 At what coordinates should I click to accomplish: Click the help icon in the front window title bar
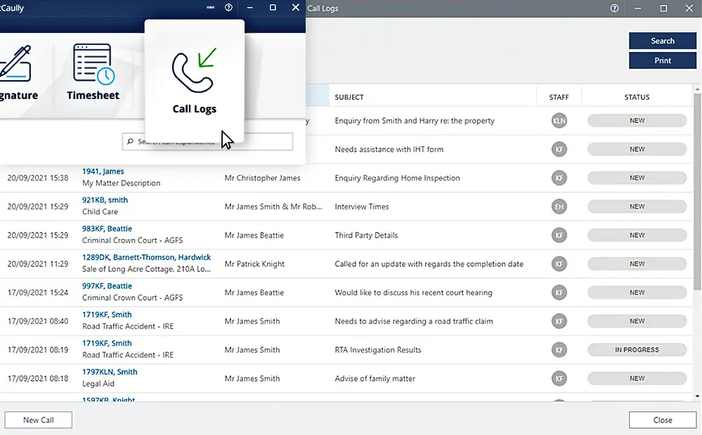click(x=228, y=7)
